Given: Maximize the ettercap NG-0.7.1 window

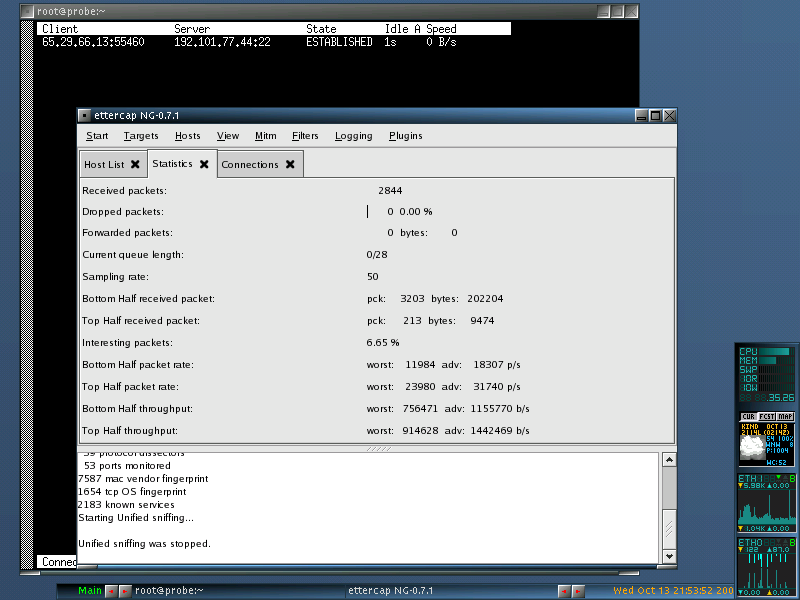Looking at the screenshot, I should (656, 116).
